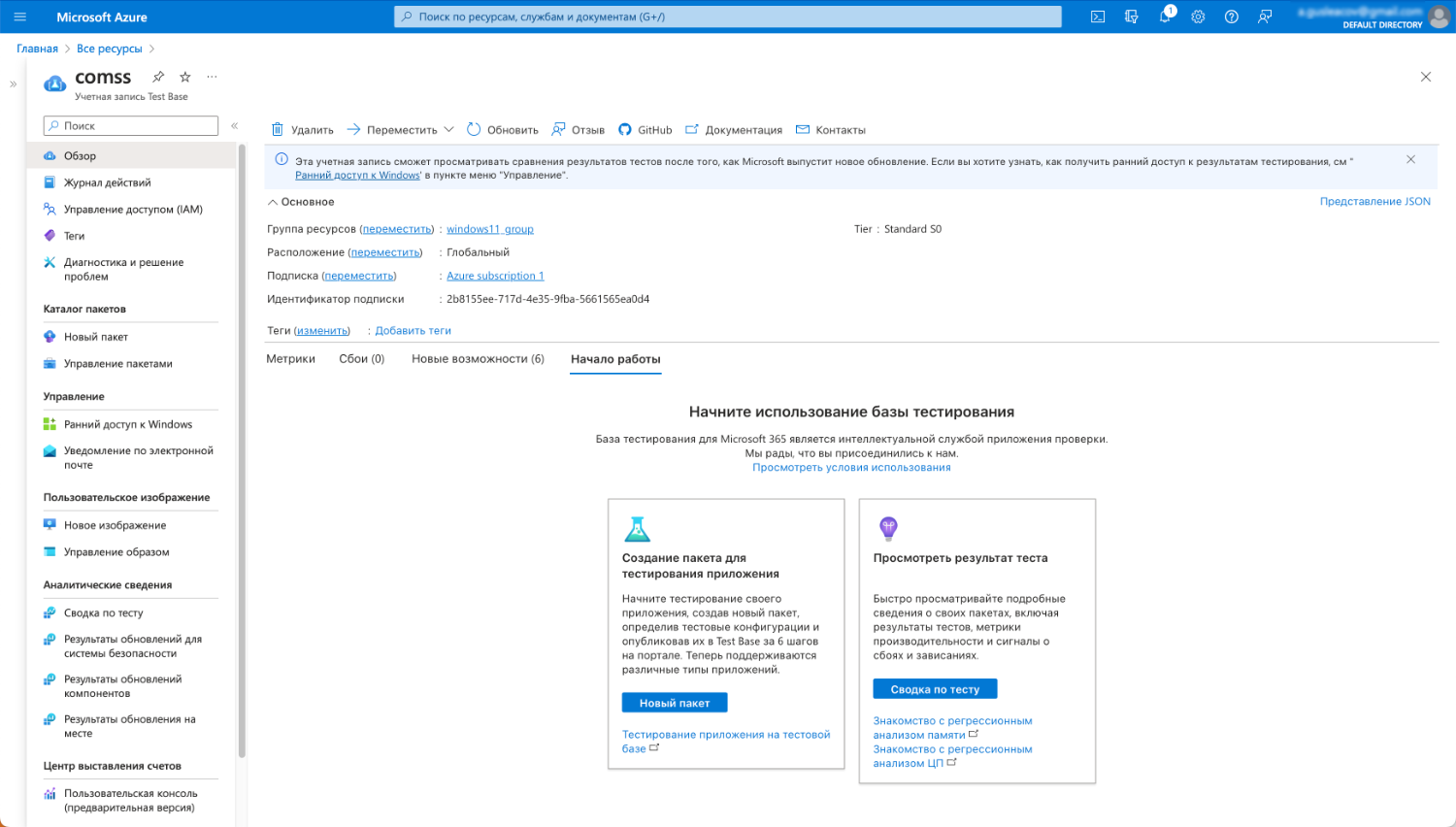Click Добавить теги link
Screen dimensions: 1456x827
click(413, 331)
